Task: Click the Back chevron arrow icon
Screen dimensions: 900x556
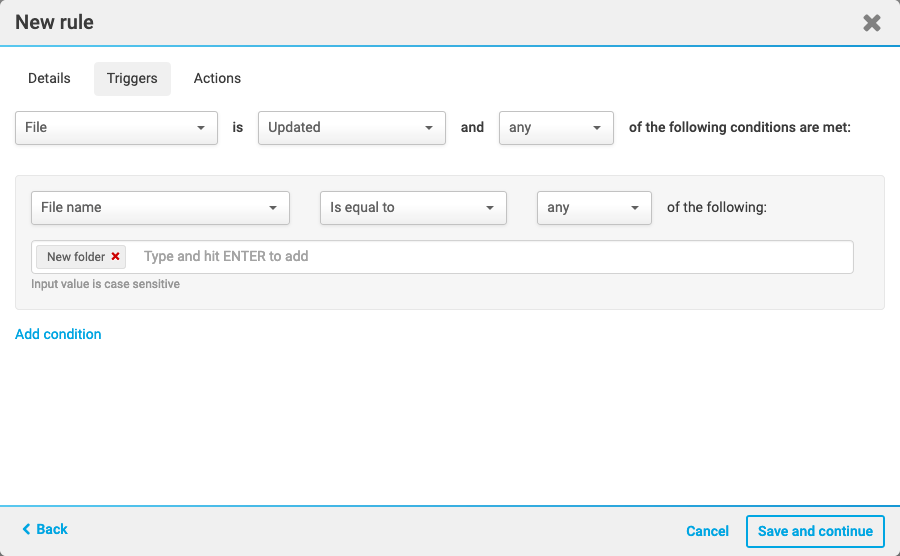Action: tap(27, 529)
